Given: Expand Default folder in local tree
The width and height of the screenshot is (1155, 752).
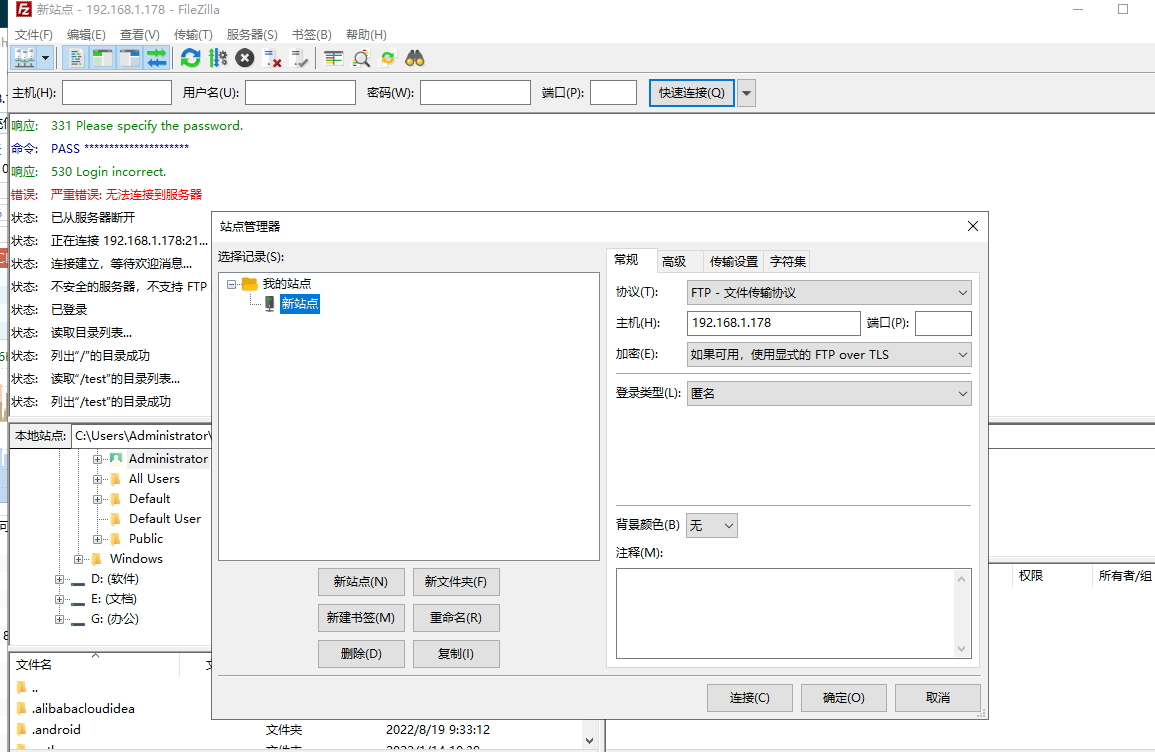Looking at the screenshot, I should point(97,499).
